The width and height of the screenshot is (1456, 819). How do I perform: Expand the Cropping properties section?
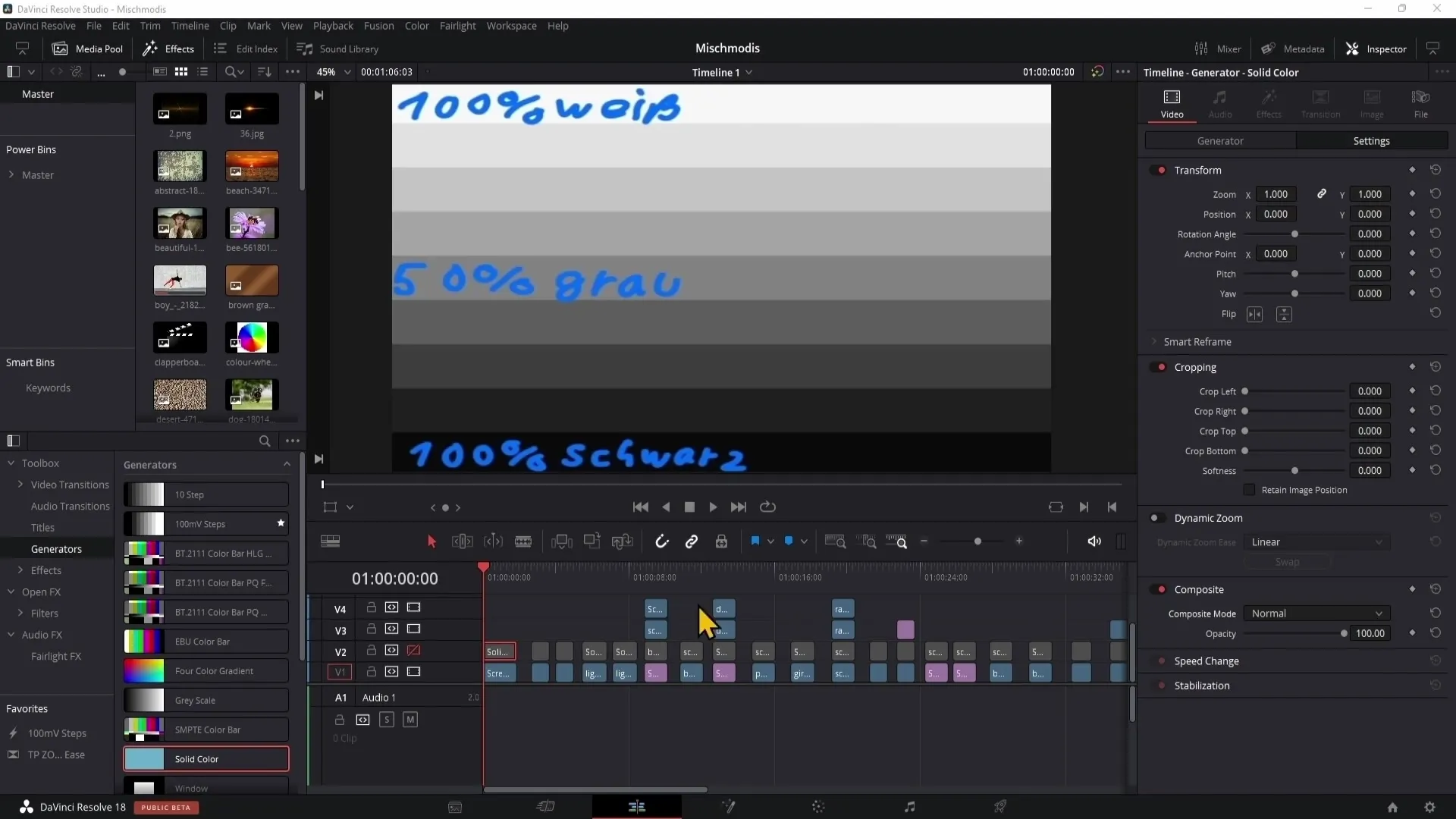(x=1196, y=367)
